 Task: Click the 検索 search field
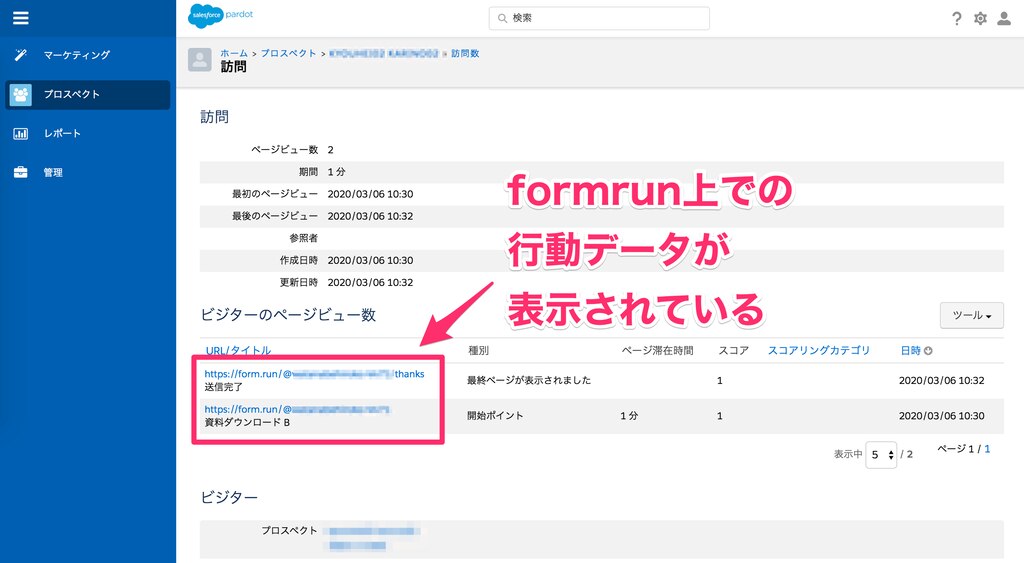coord(599,18)
